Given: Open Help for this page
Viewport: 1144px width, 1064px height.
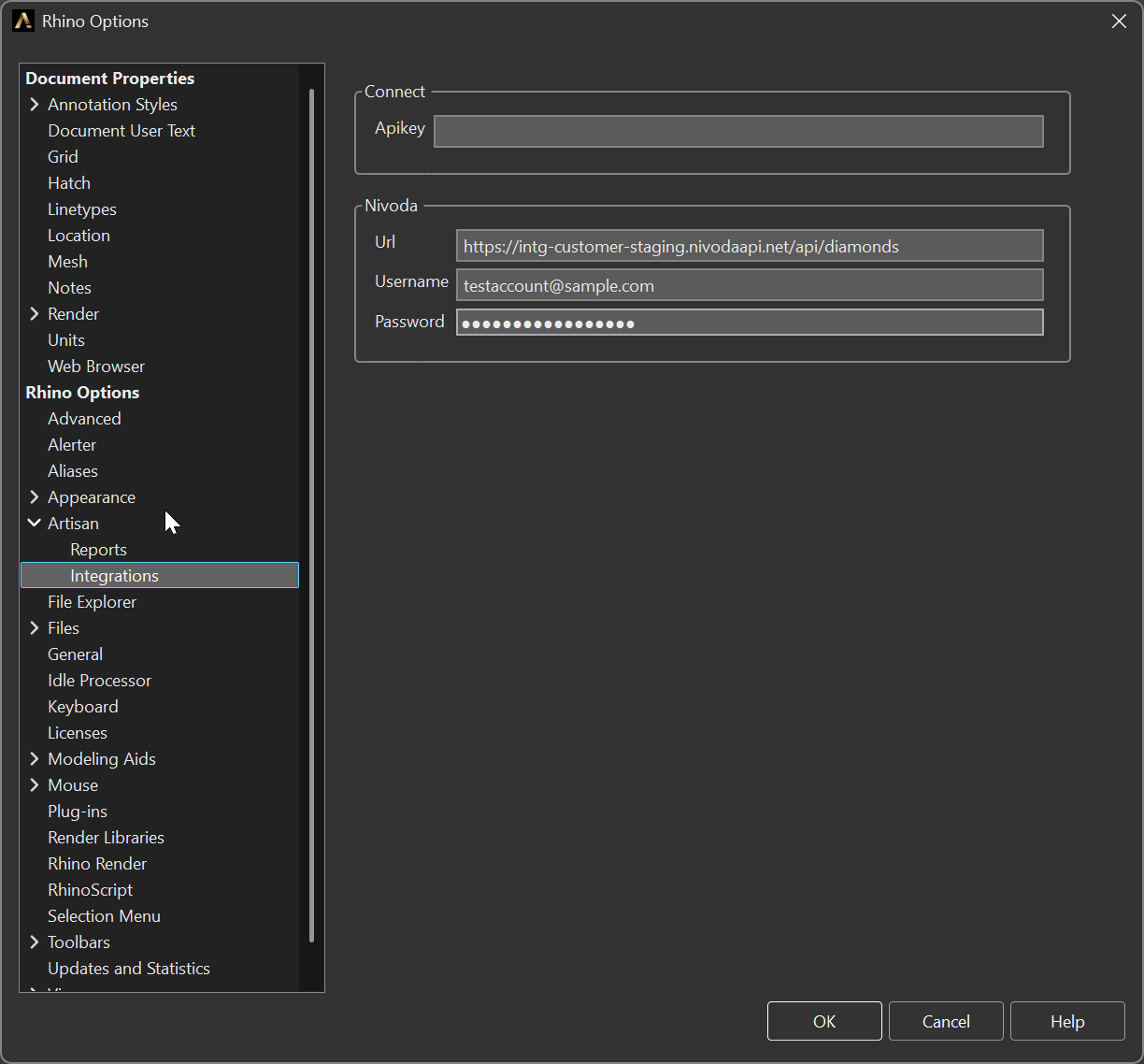Looking at the screenshot, I should (1067, 1021).
